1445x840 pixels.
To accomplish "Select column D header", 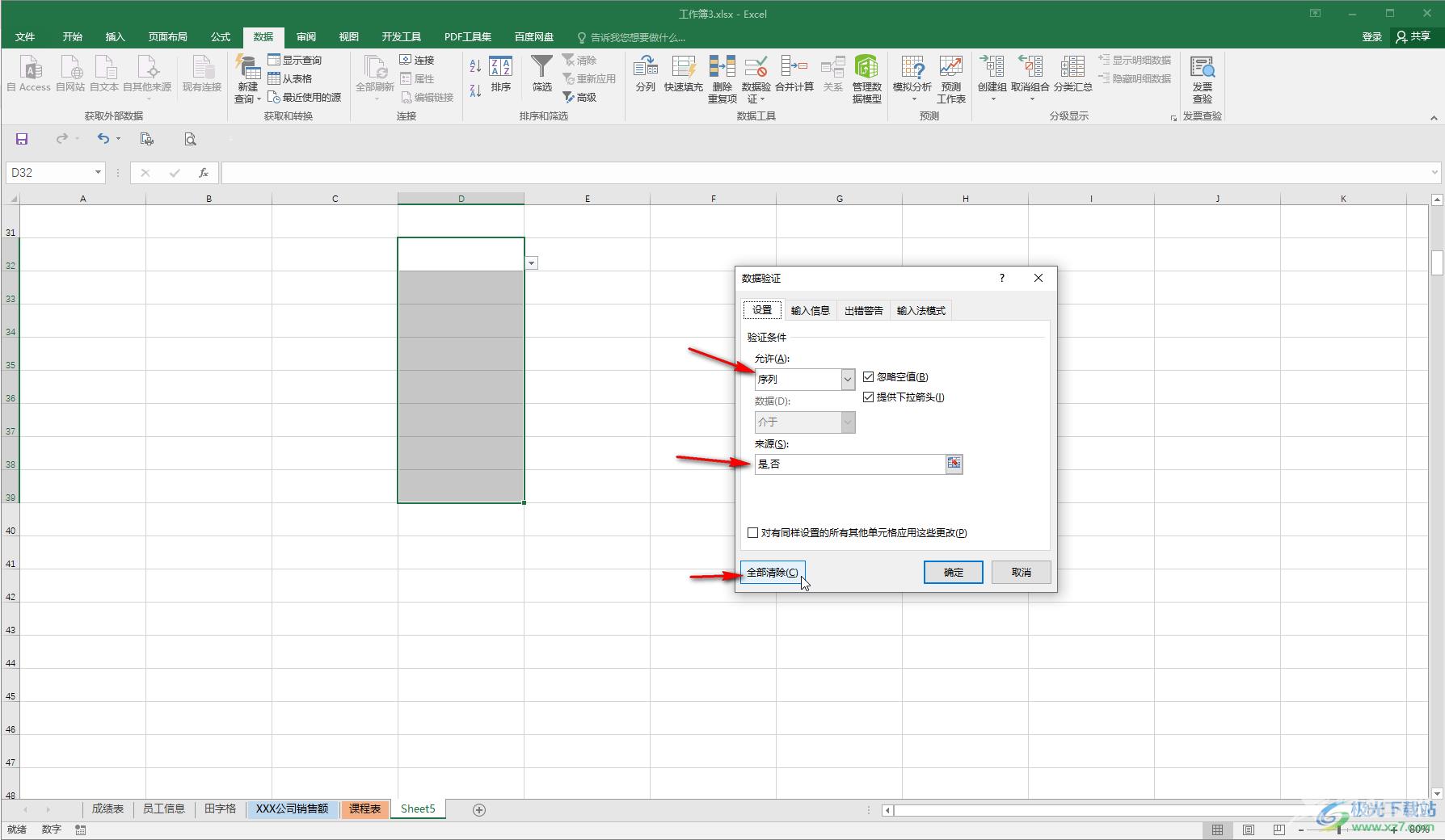I will [461, 198].
